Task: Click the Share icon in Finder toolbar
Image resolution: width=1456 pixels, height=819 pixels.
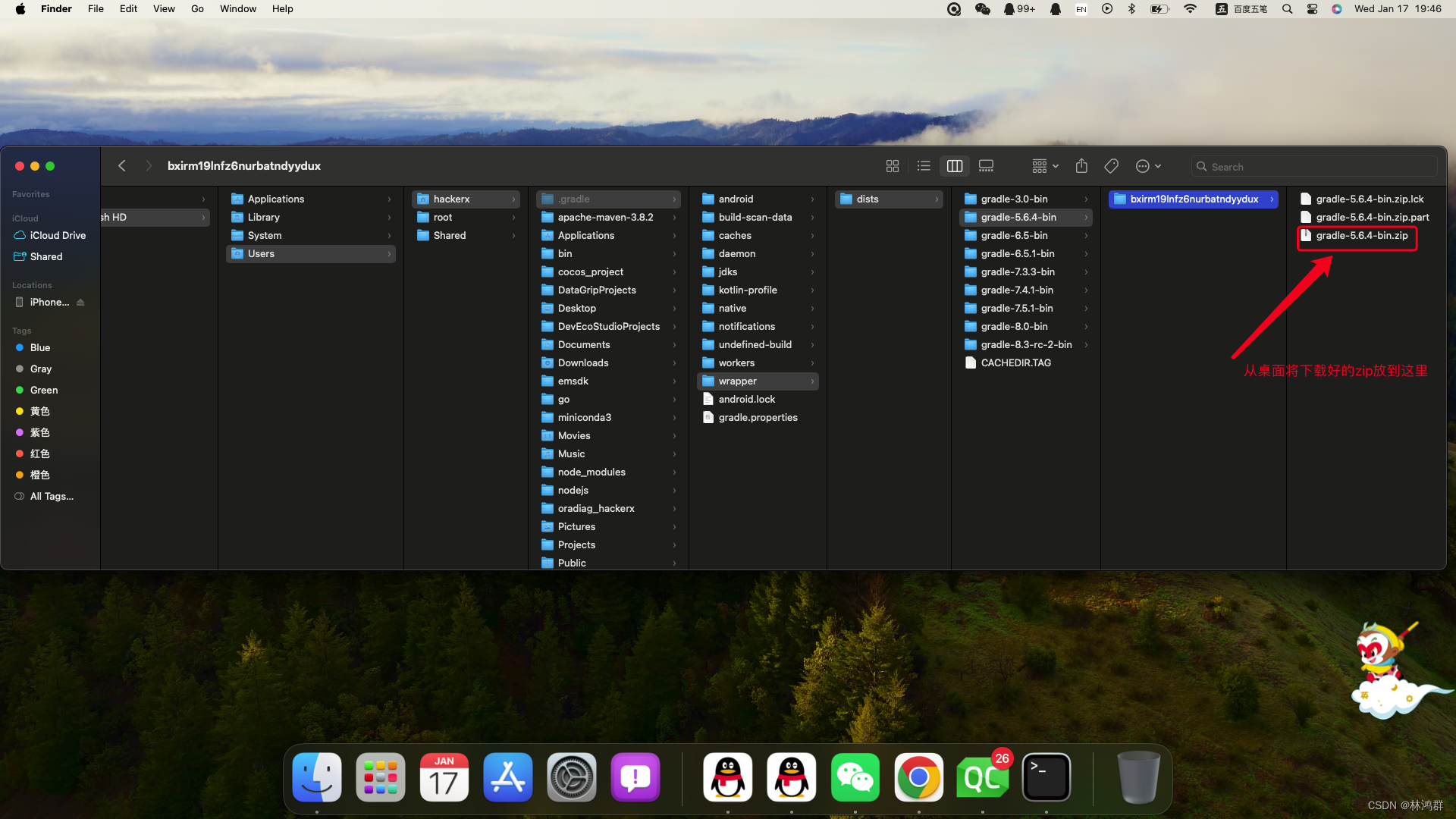Action: (1081, 166)
